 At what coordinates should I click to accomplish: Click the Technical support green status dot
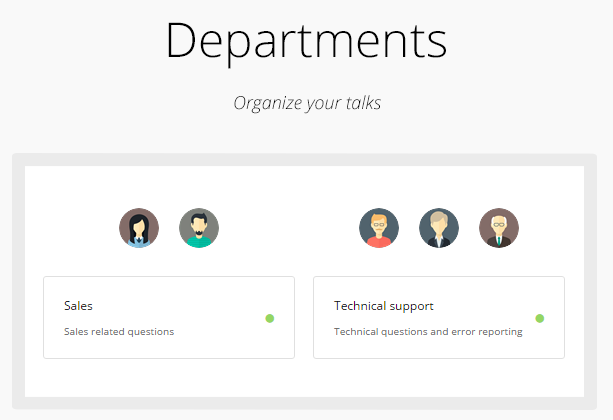coord(540,318)
